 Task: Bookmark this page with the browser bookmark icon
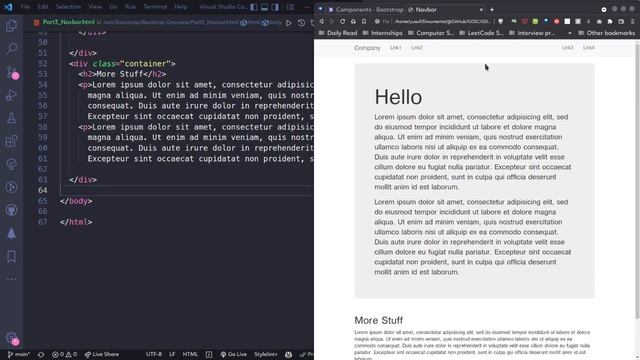click(364, 21)
